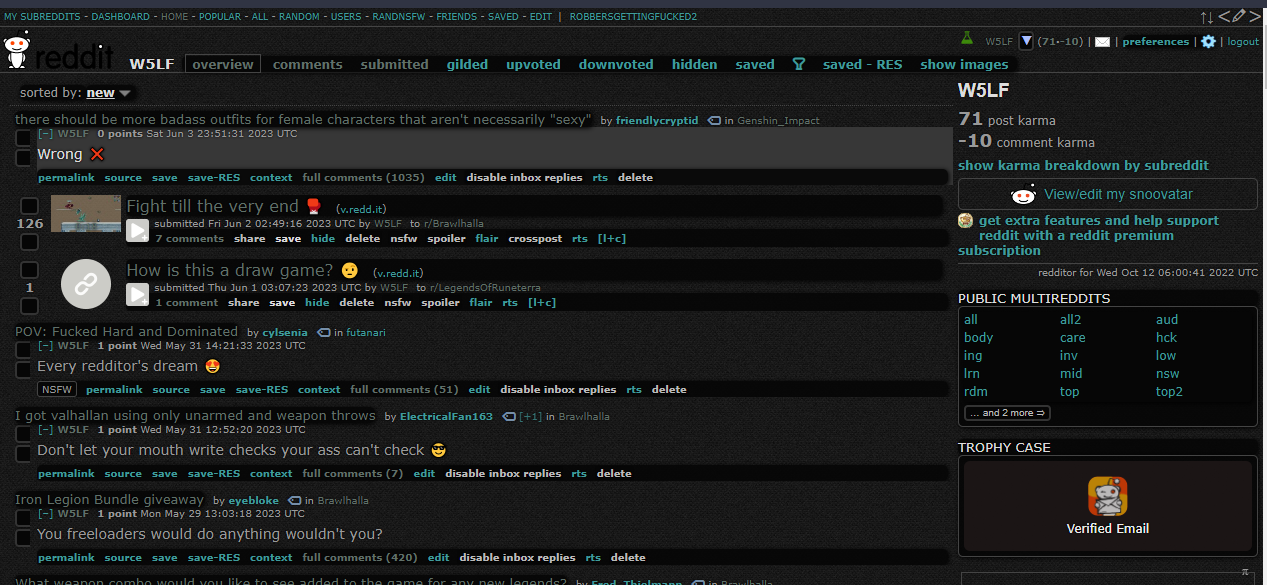
Task: Open the upvoted tab
Action: coord(533,64)
